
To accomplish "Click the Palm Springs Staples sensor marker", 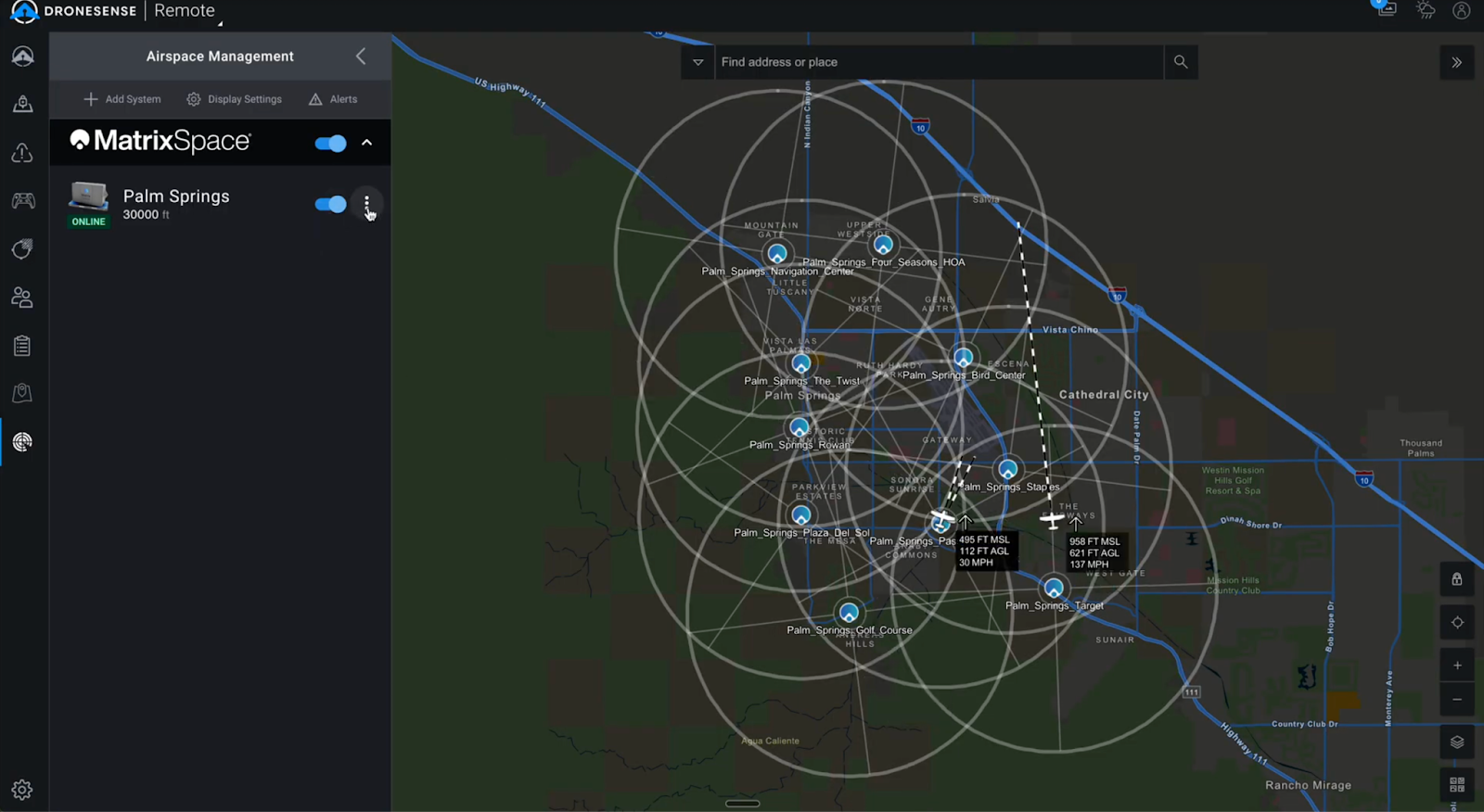I will tap(1007, 469).
